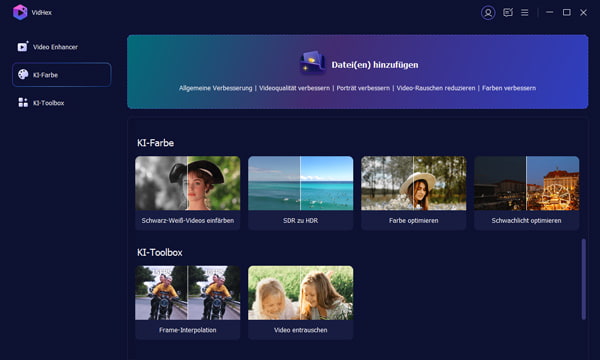Click the add-files folder icon

(x=313, y=62)
